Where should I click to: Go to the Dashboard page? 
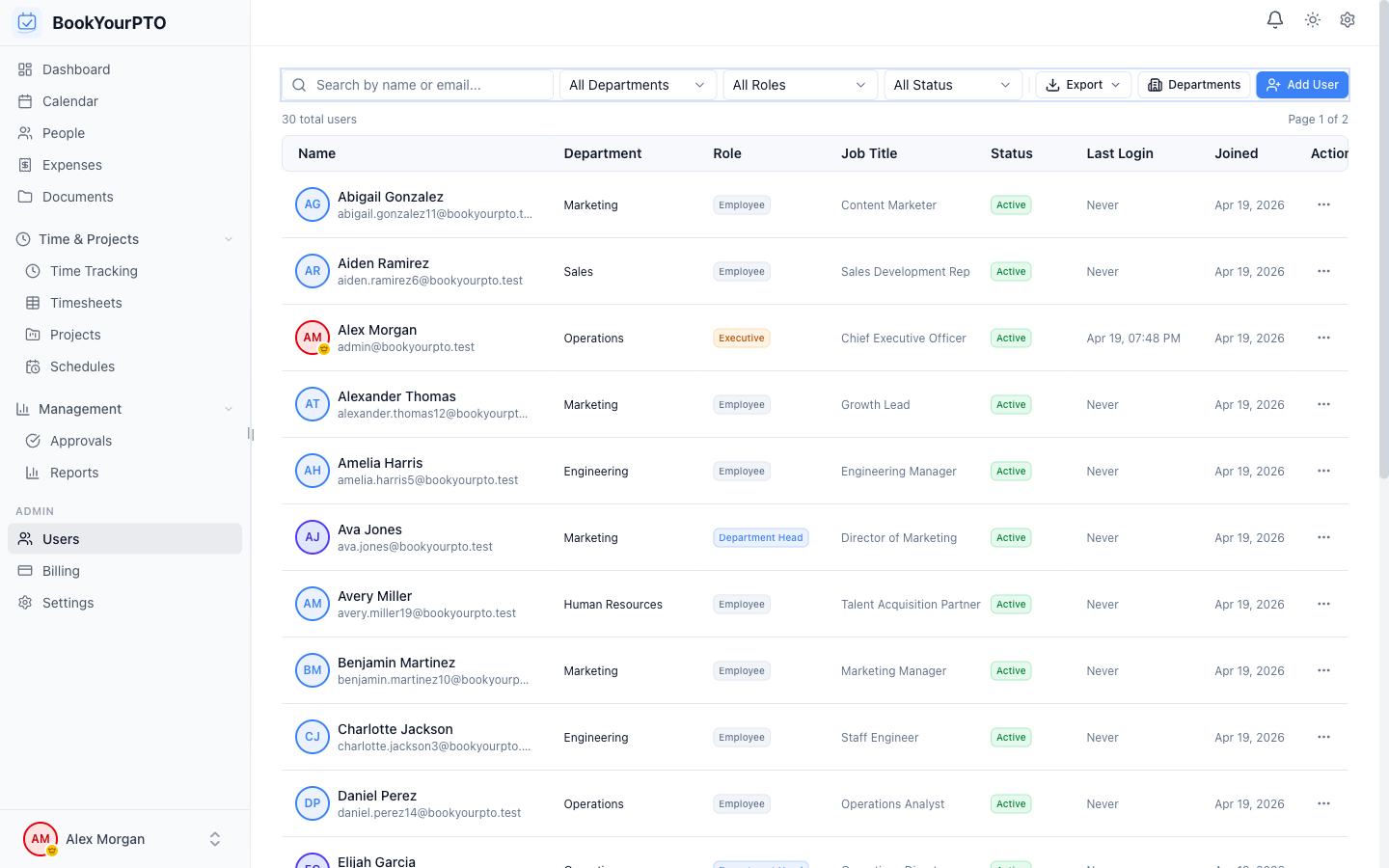76,69
